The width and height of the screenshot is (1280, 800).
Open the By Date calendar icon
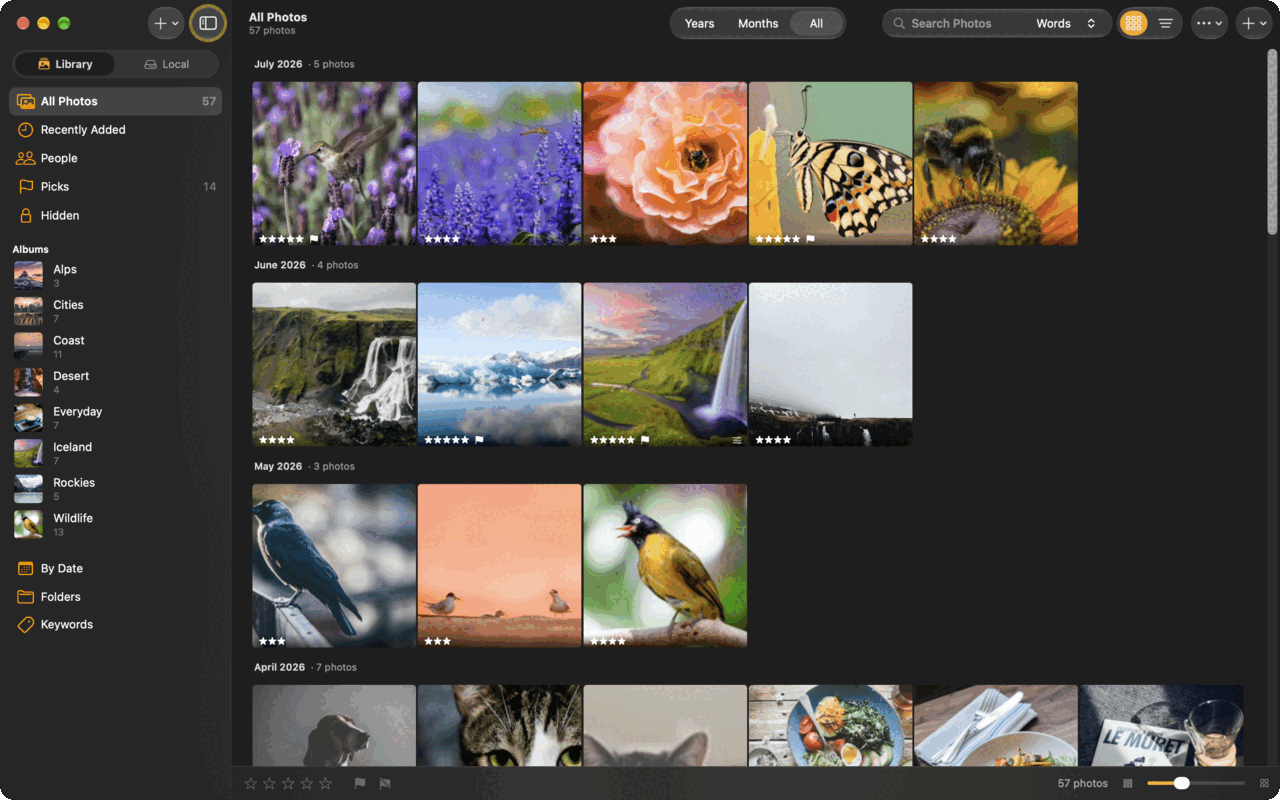26,568
